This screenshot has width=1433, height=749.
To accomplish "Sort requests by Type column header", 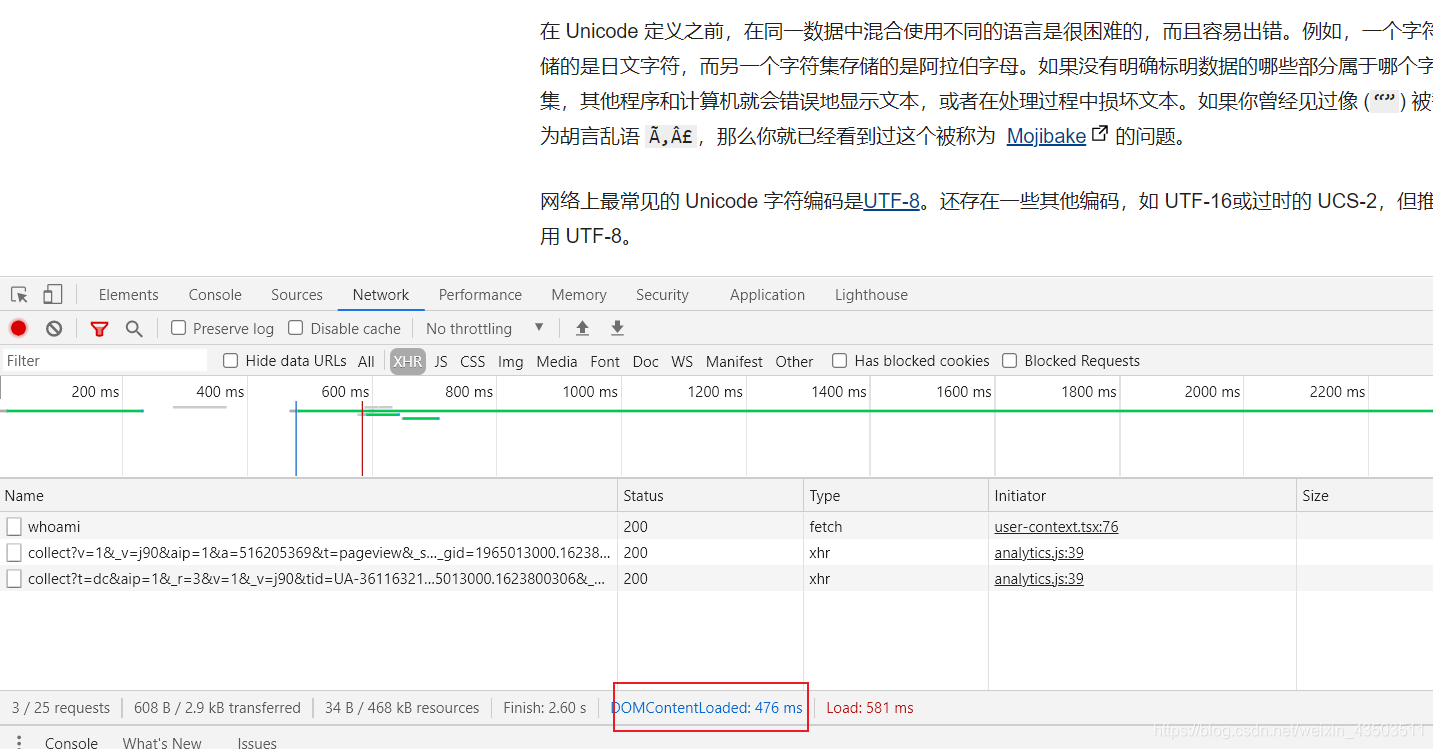I will click(895, 496).
